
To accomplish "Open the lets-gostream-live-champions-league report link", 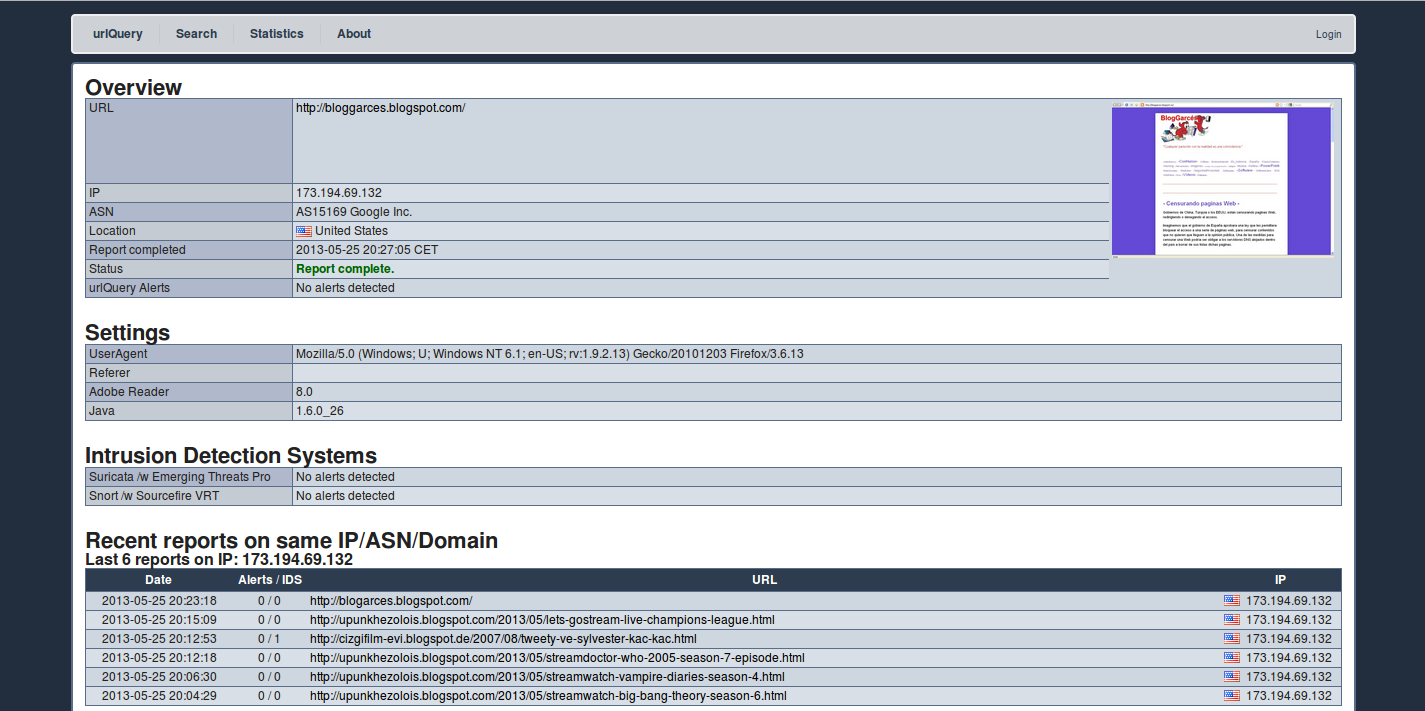I will tap(543, 619).
